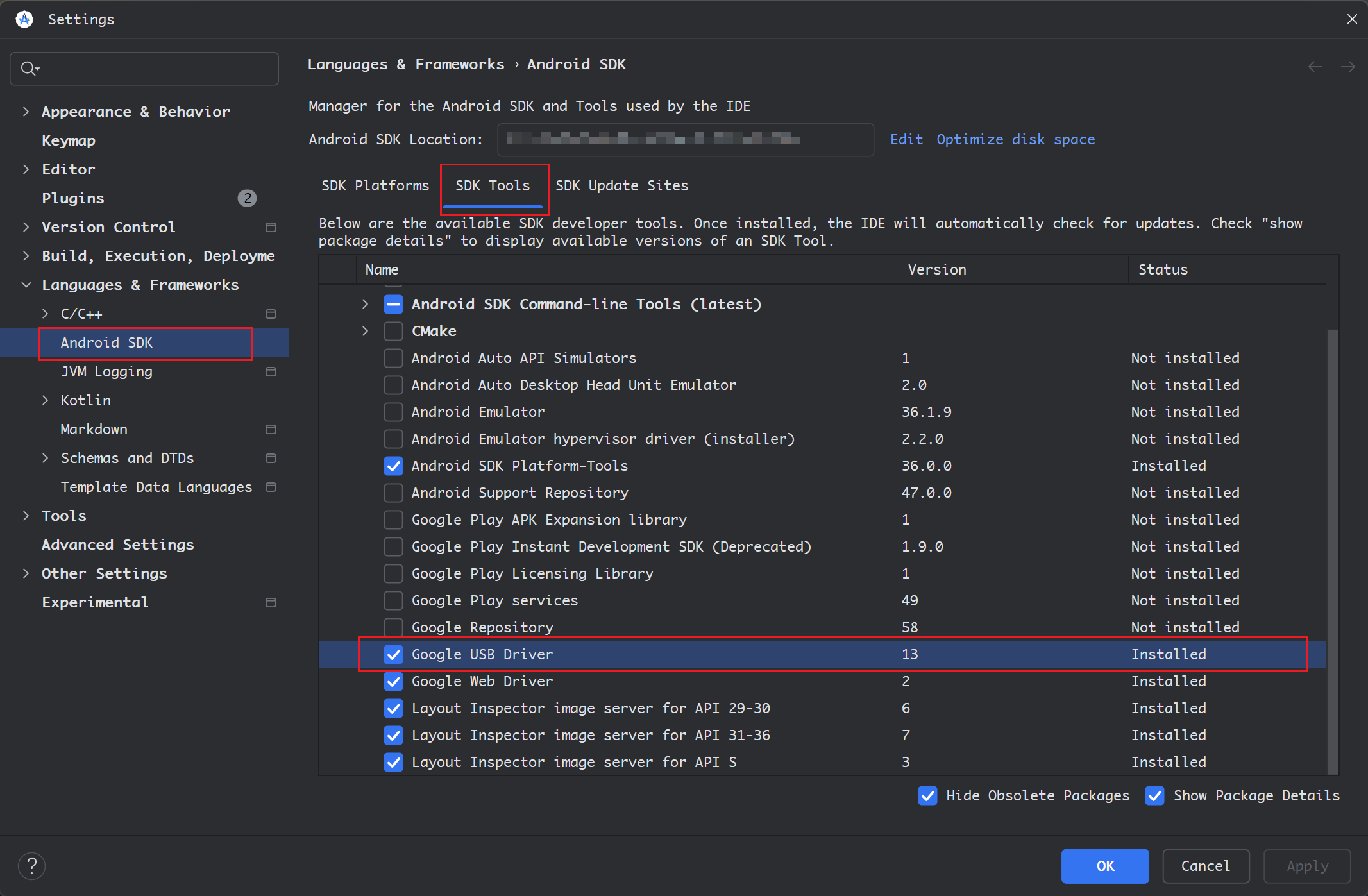This screenshot has height=896, width=1368.
Task: Expand the C/C++ tree node
Action: 45,314
